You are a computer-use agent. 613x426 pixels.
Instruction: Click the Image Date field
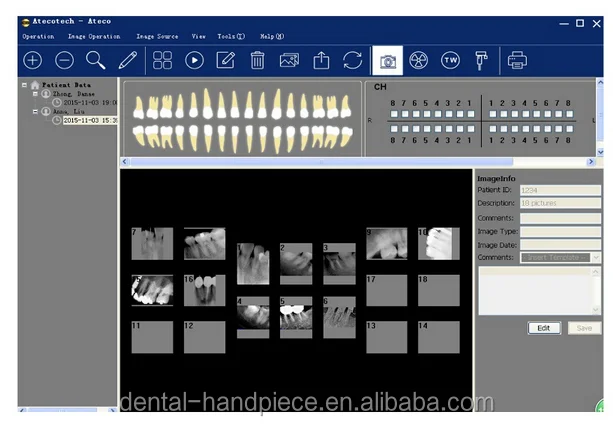[x=560, y=245]
